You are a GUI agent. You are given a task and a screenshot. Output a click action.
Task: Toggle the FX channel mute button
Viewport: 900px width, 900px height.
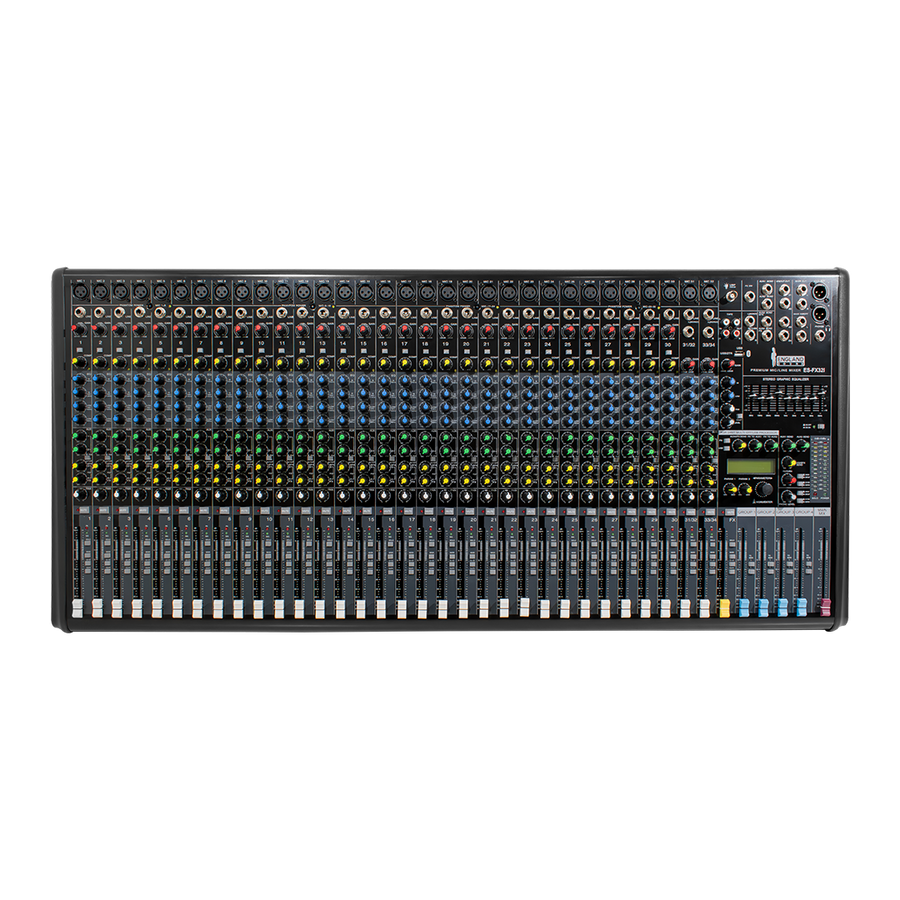tap(730, 511)
